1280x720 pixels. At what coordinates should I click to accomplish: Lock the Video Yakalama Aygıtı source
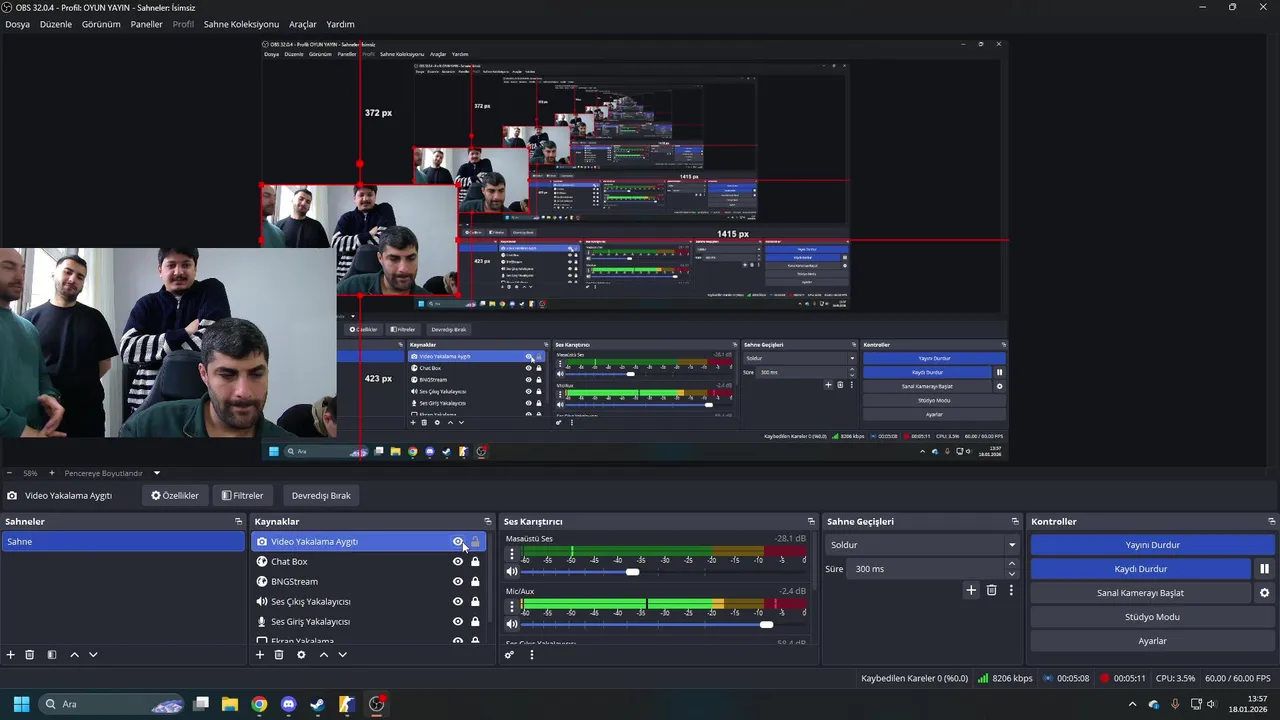coord(475,542)
